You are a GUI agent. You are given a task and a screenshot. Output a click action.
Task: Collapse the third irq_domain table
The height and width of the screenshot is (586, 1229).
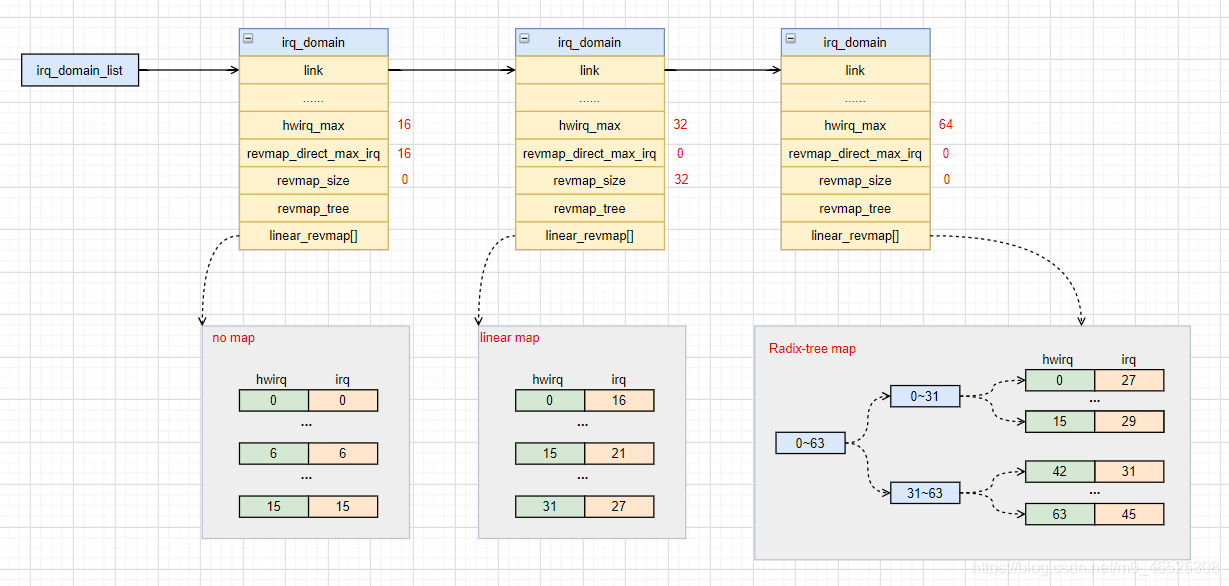pos(790,38)
